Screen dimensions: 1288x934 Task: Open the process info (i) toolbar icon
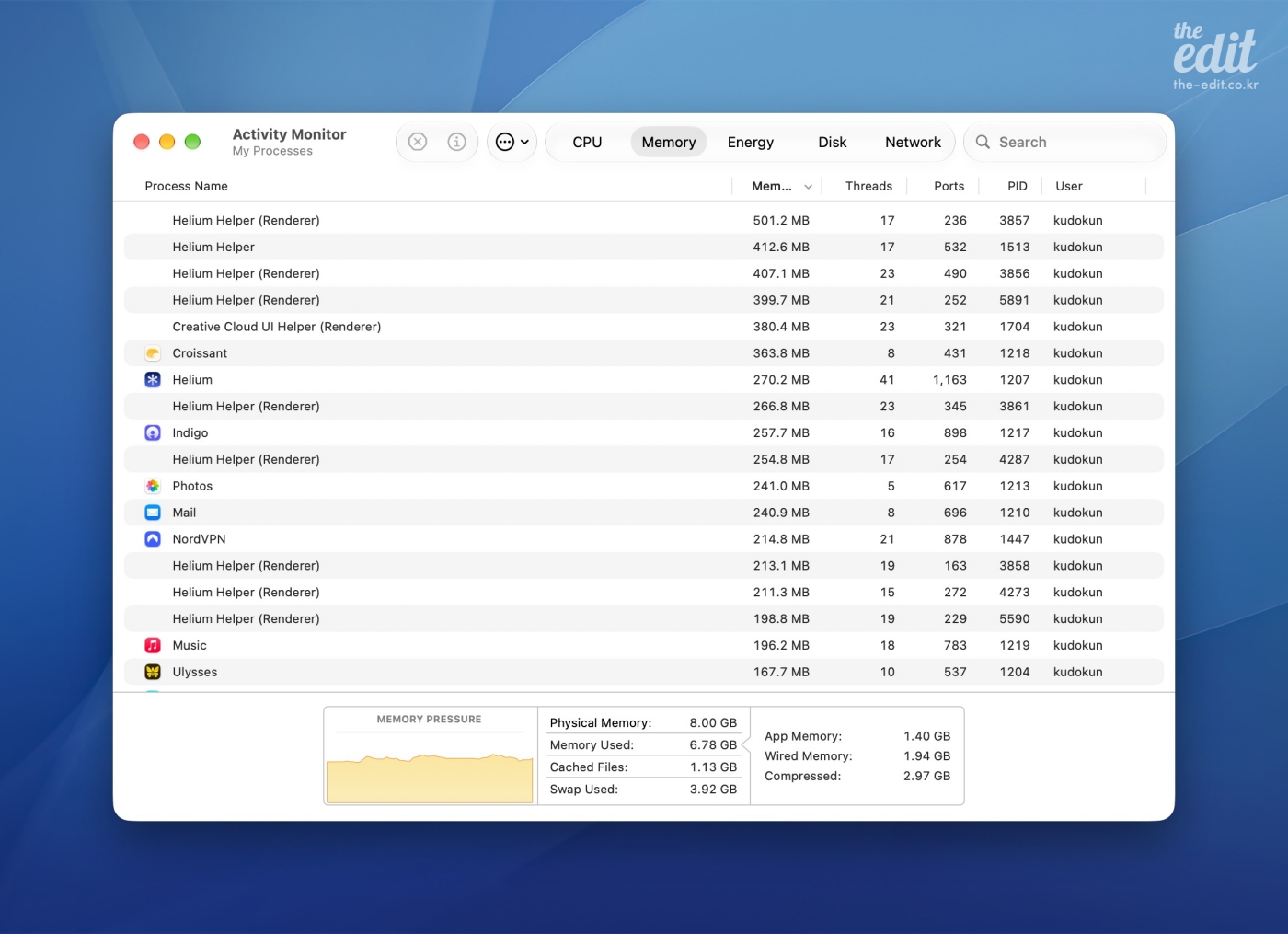[x=456, y=142]
